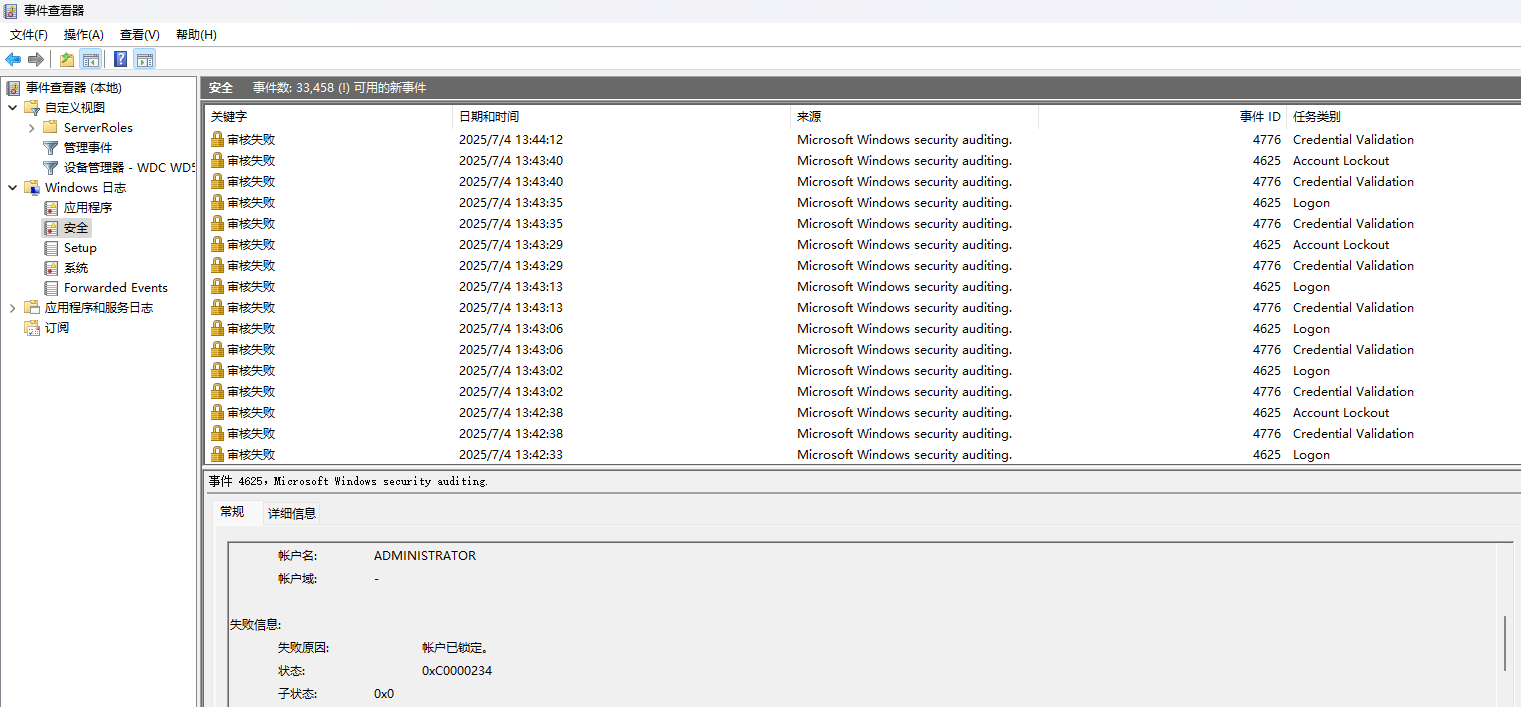Image resolution: width=1521 pixels, height=707 pixels.
Task: Click the 管理事件 filter funnel icon
Action: click(51, 148)
